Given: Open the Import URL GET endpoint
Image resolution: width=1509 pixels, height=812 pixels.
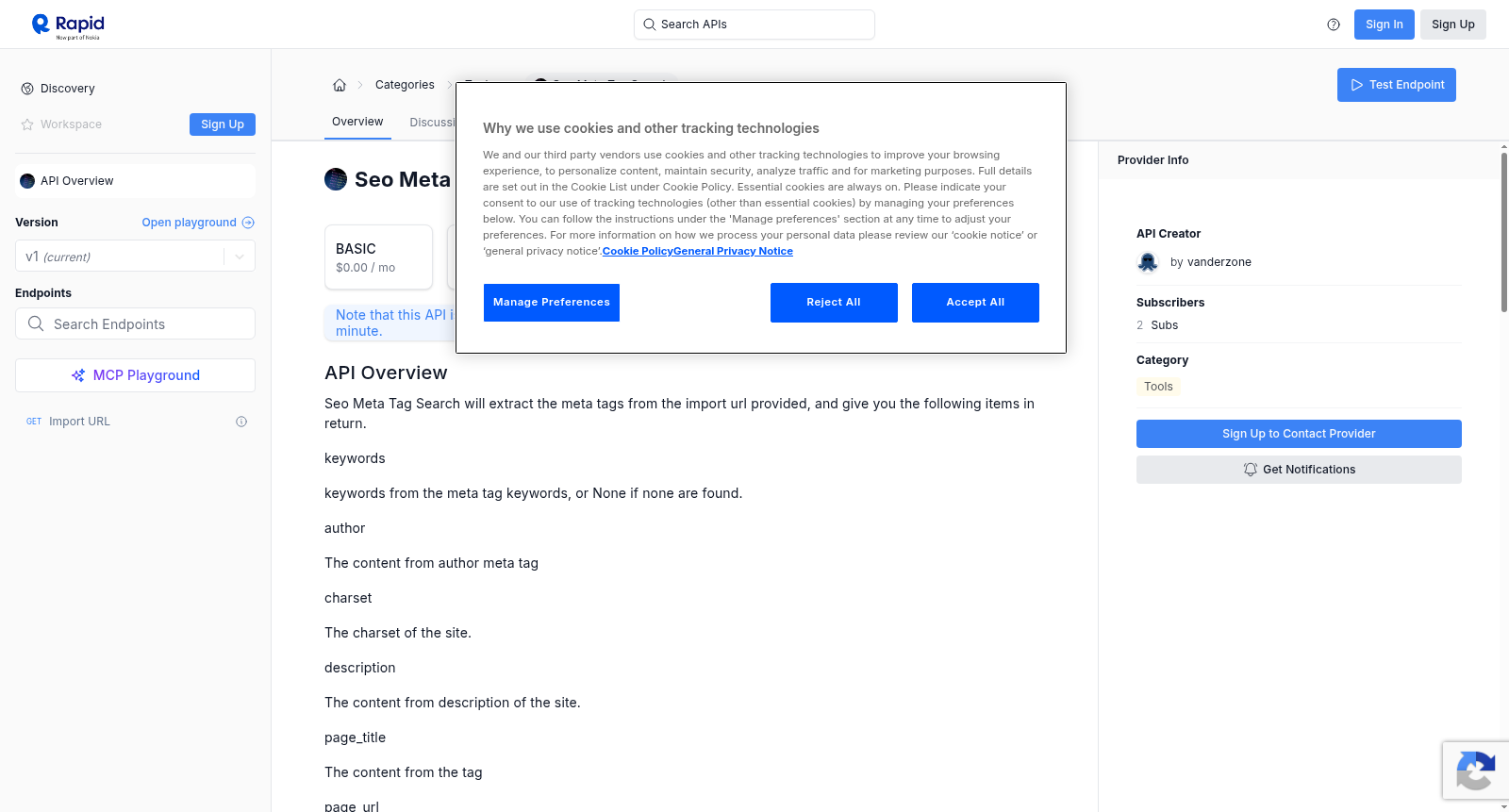Looking at the screenshot, I should tap(135, 422).
